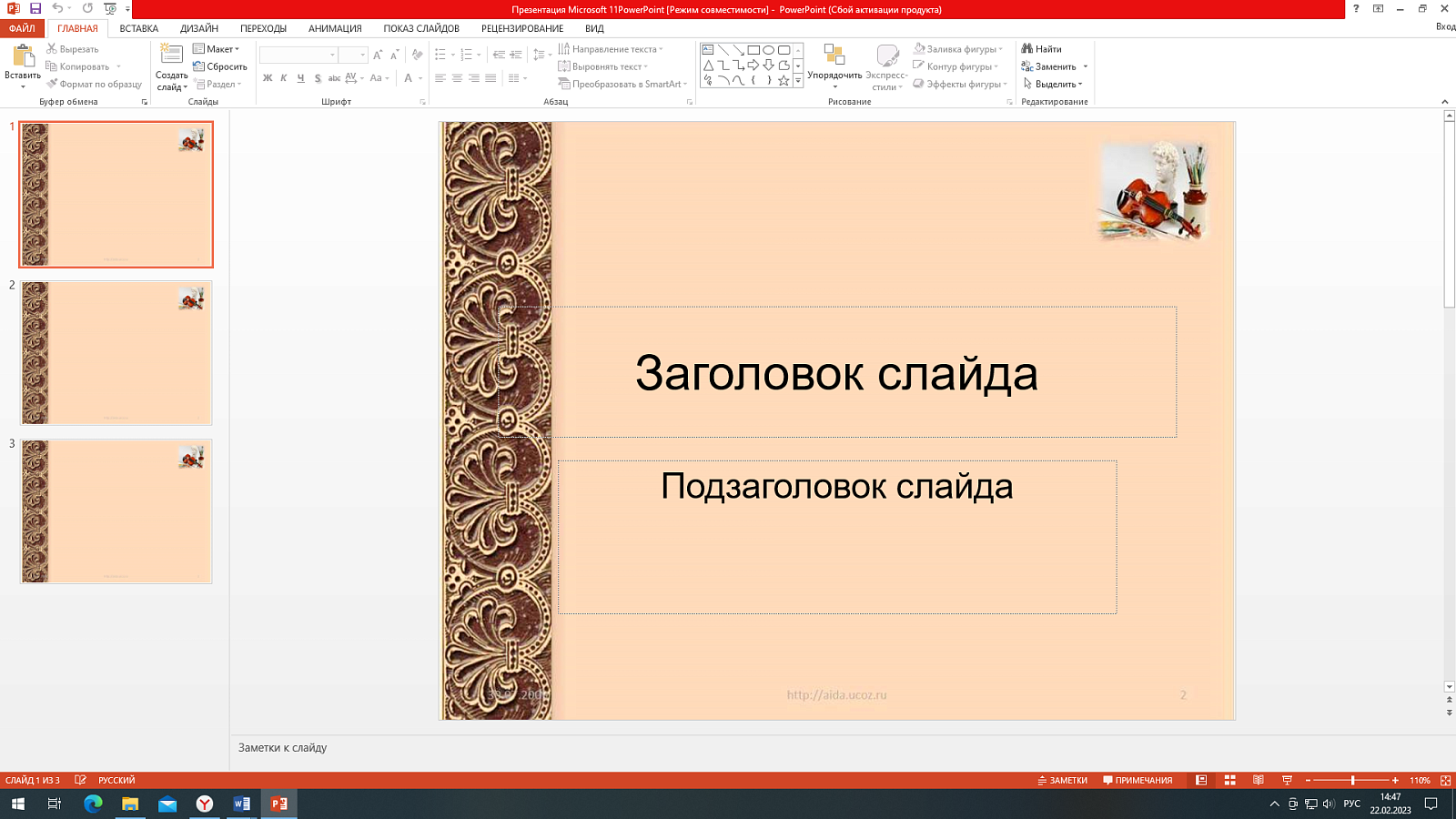This screenshot has height=819, width=1456.
Task: Click the Save icon in quick access toolbar
Action: tap(35, 8)
